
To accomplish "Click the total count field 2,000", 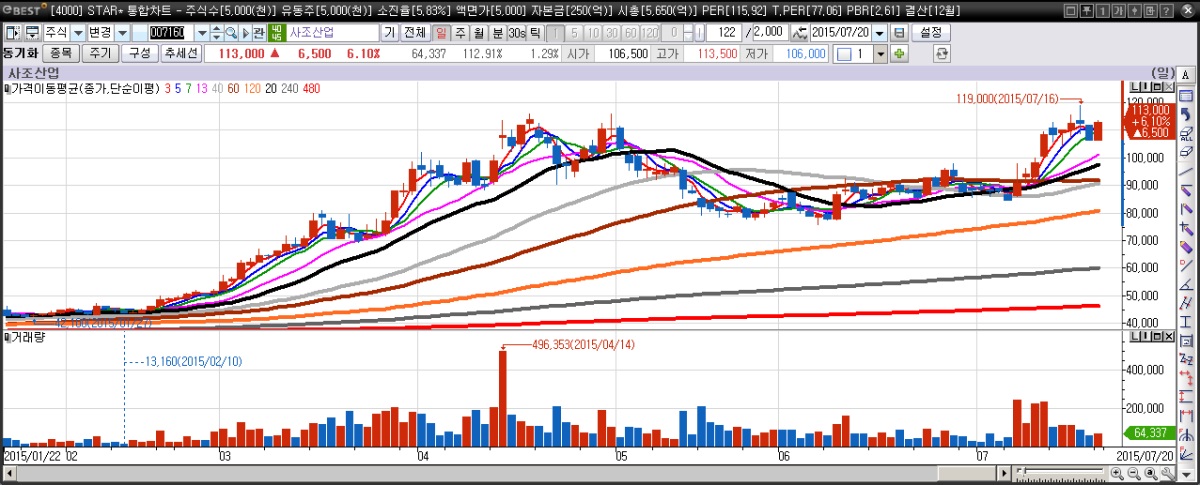I will tap(770, 32).
